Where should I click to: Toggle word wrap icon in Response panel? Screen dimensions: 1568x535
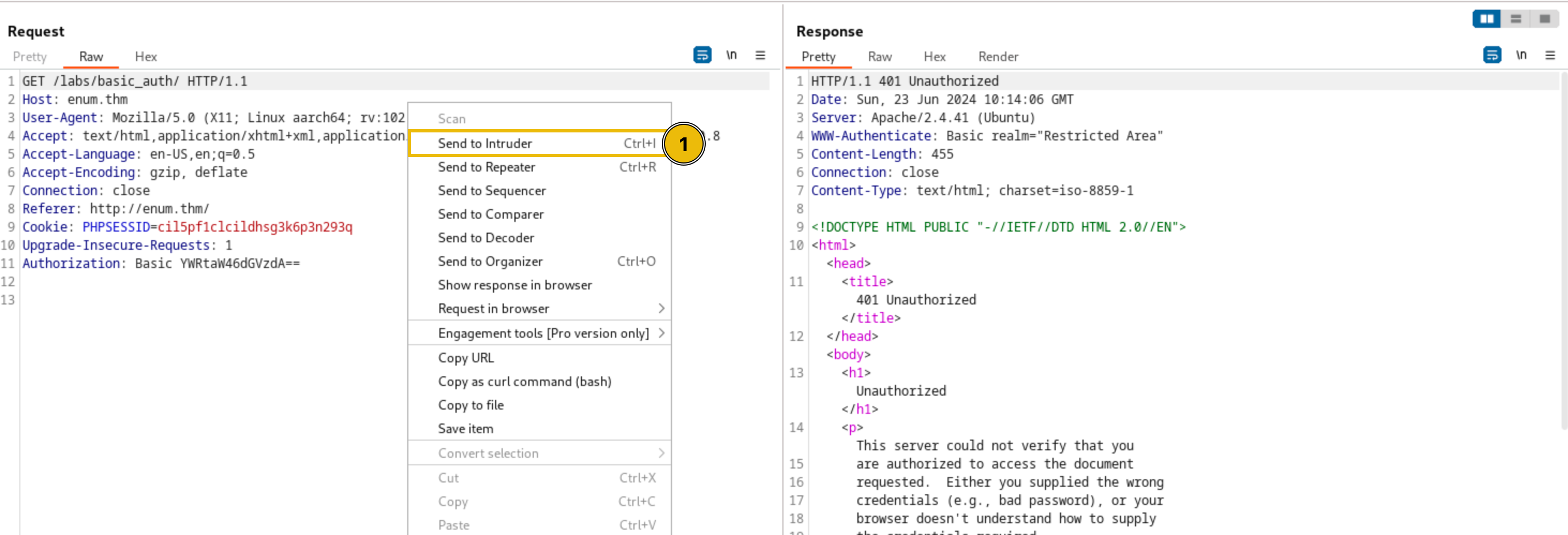[1491, 55]
